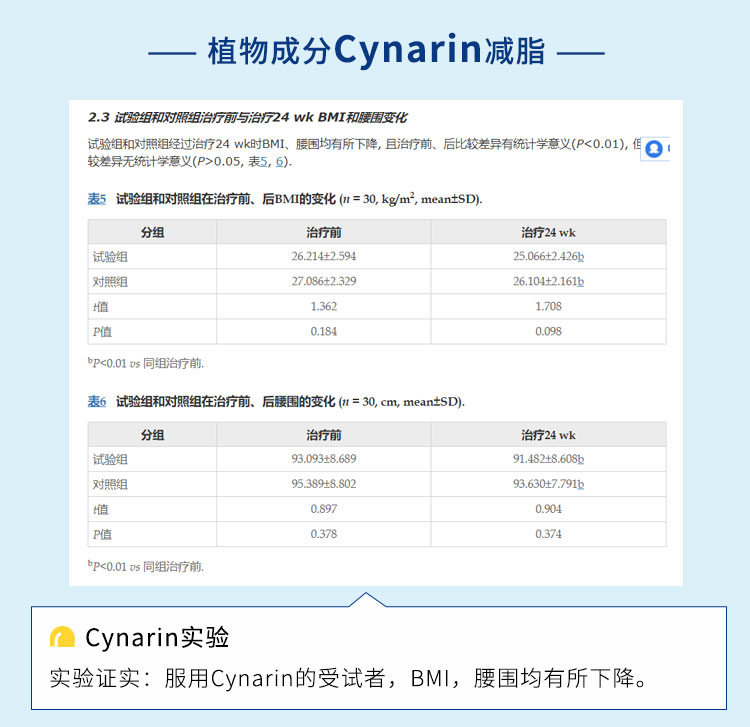Select waist value 93.093±8.689

[324, 459]
